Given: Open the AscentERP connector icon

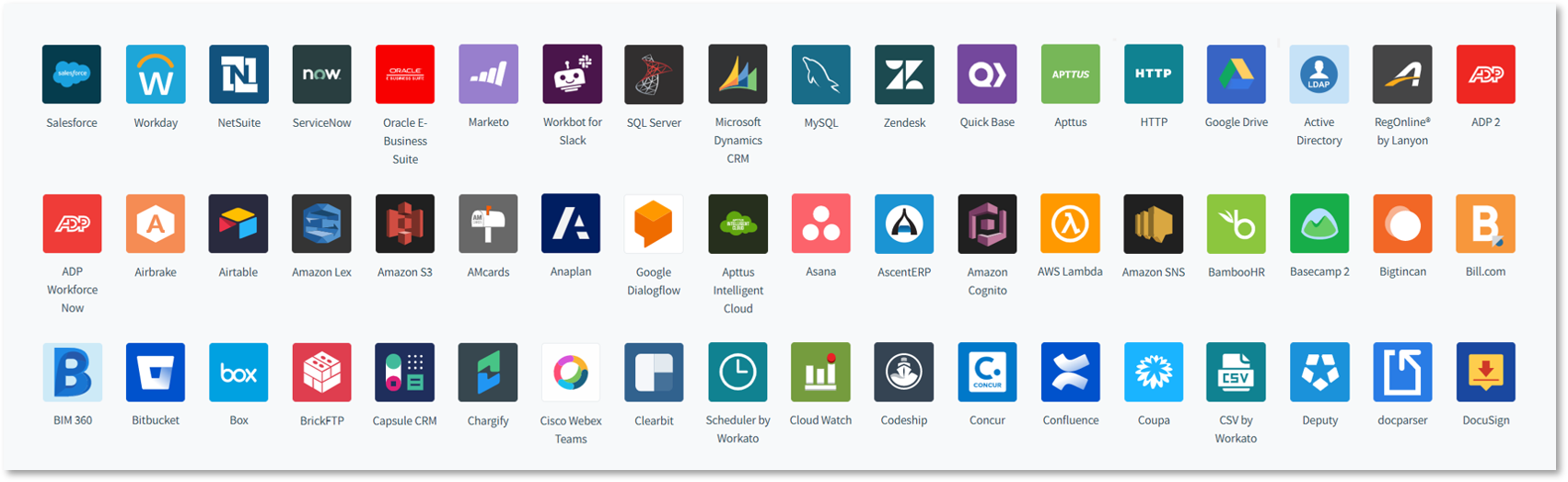Looking at the screenshot, I should (x=904, y=224).
